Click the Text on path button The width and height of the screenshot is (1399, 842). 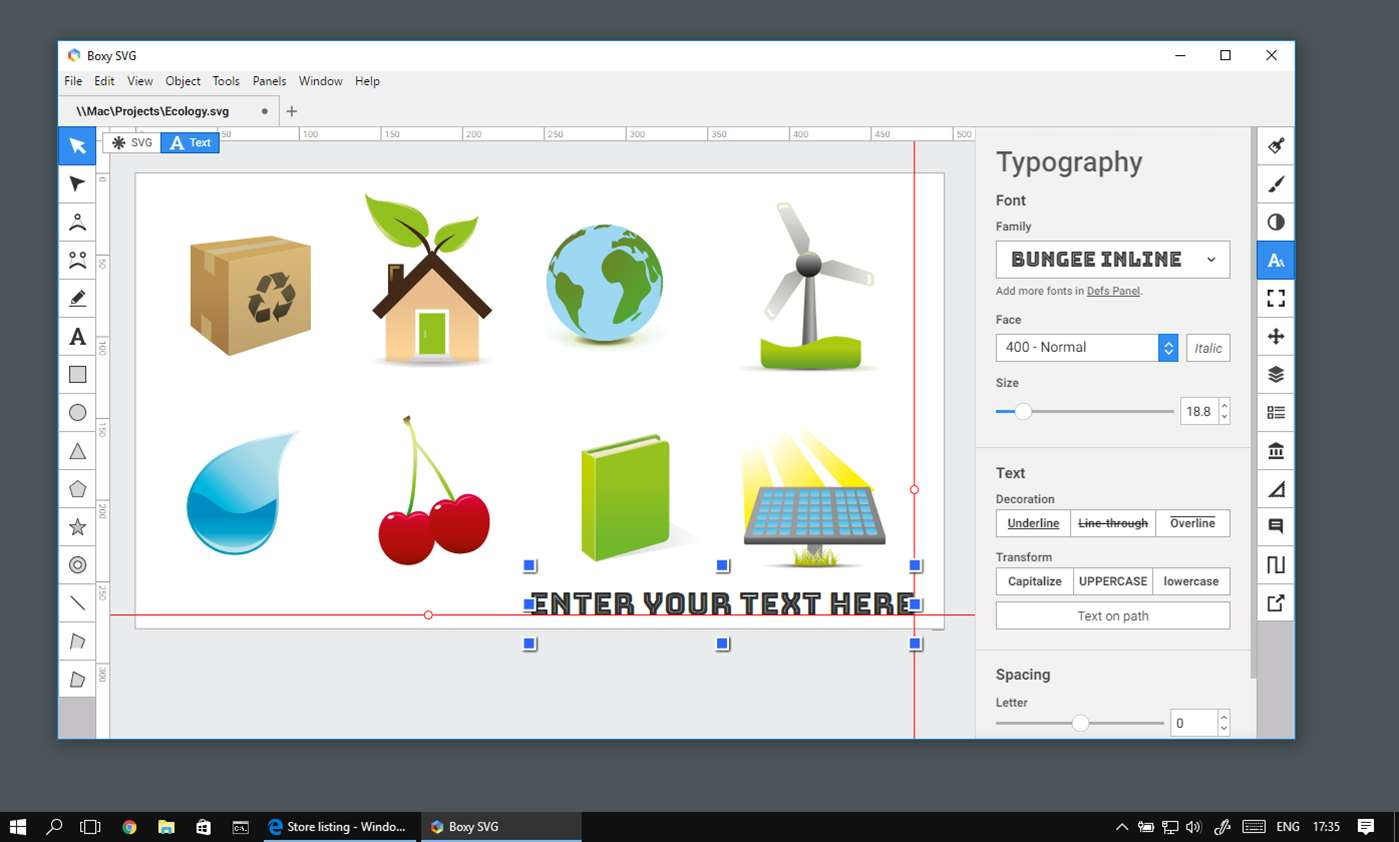click(1112, 616)
